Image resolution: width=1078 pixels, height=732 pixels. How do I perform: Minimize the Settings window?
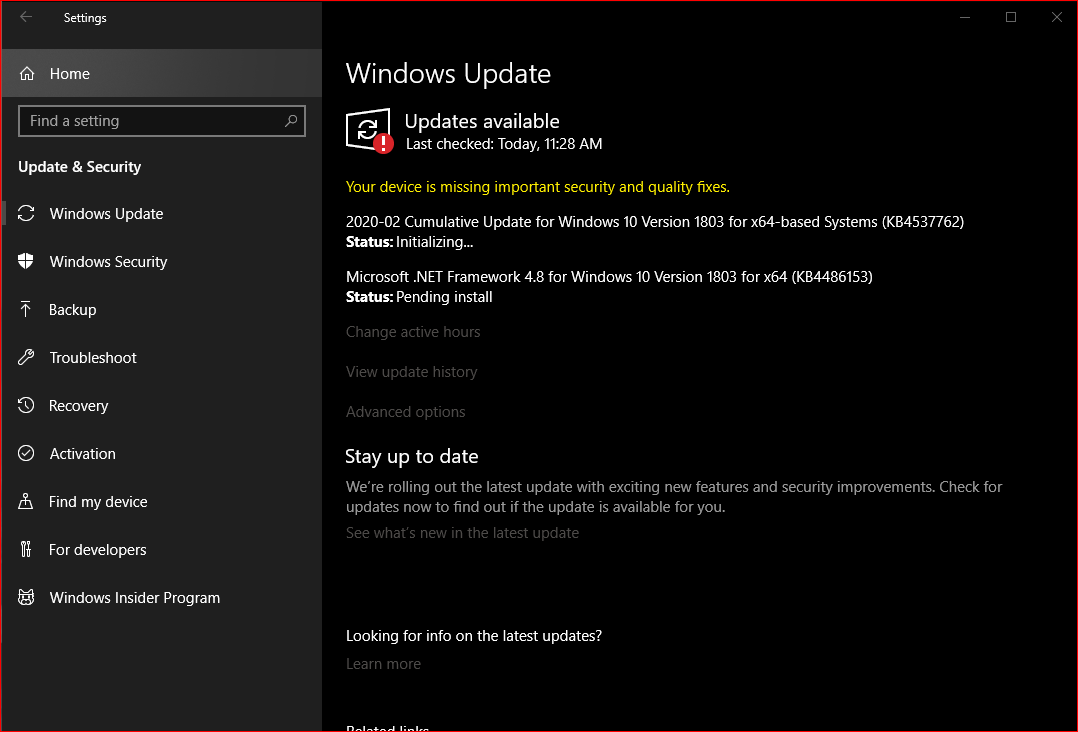click(x=965, y=17)
